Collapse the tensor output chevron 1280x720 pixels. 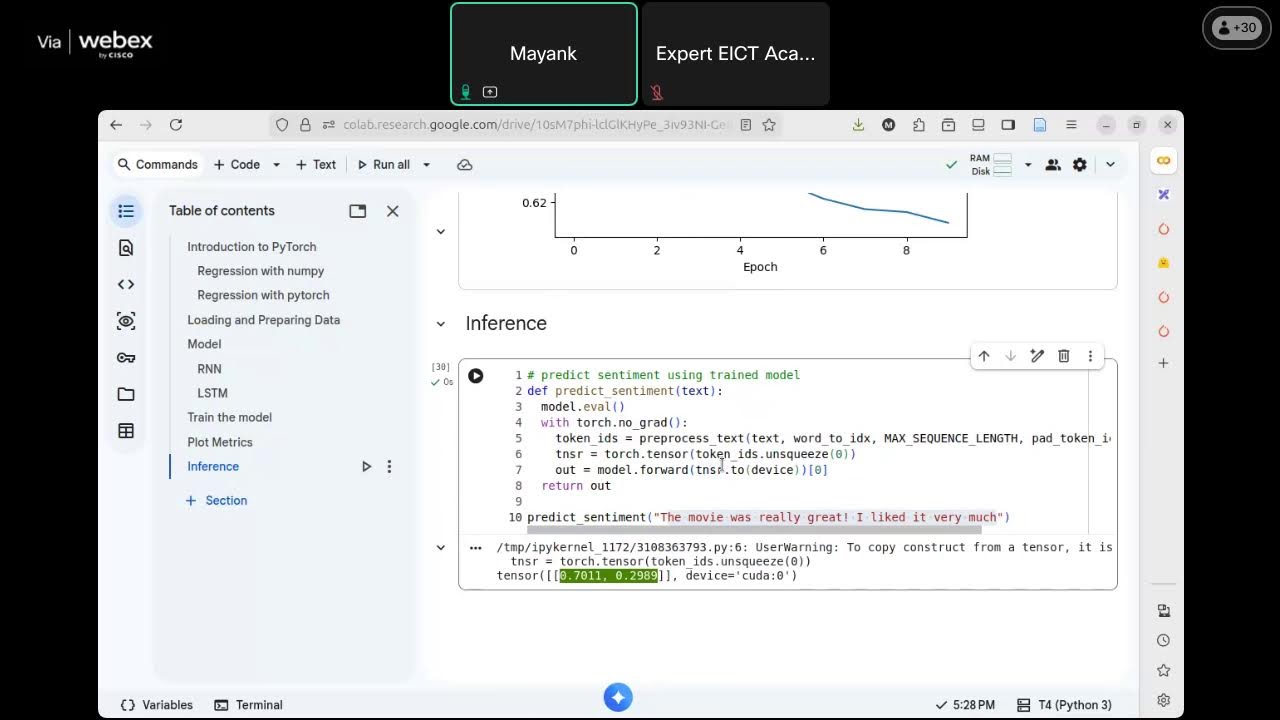pos(440,548)
